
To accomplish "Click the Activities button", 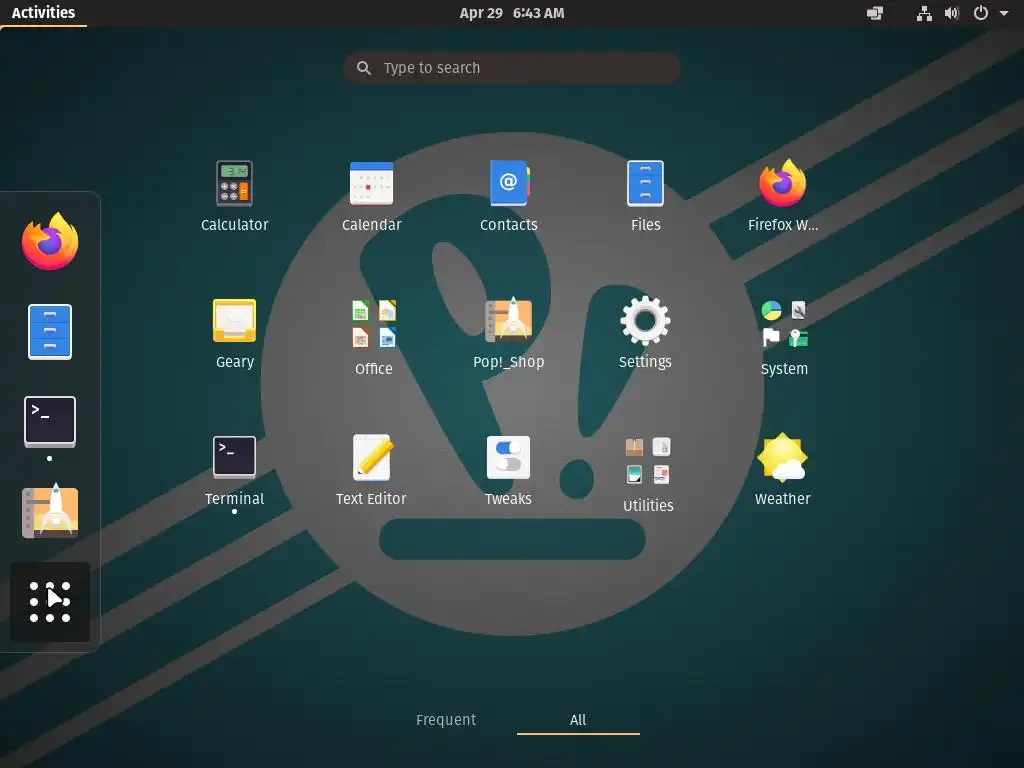I will 43,13.
